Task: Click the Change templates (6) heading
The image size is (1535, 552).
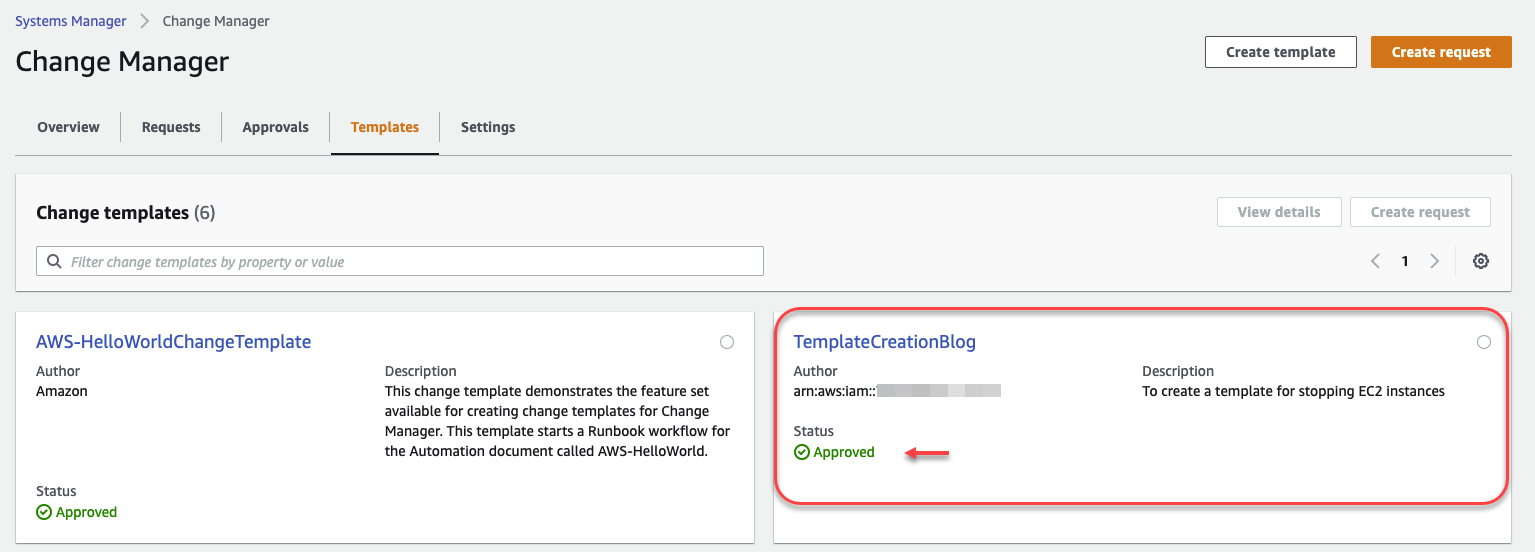Action: (126, 212)
